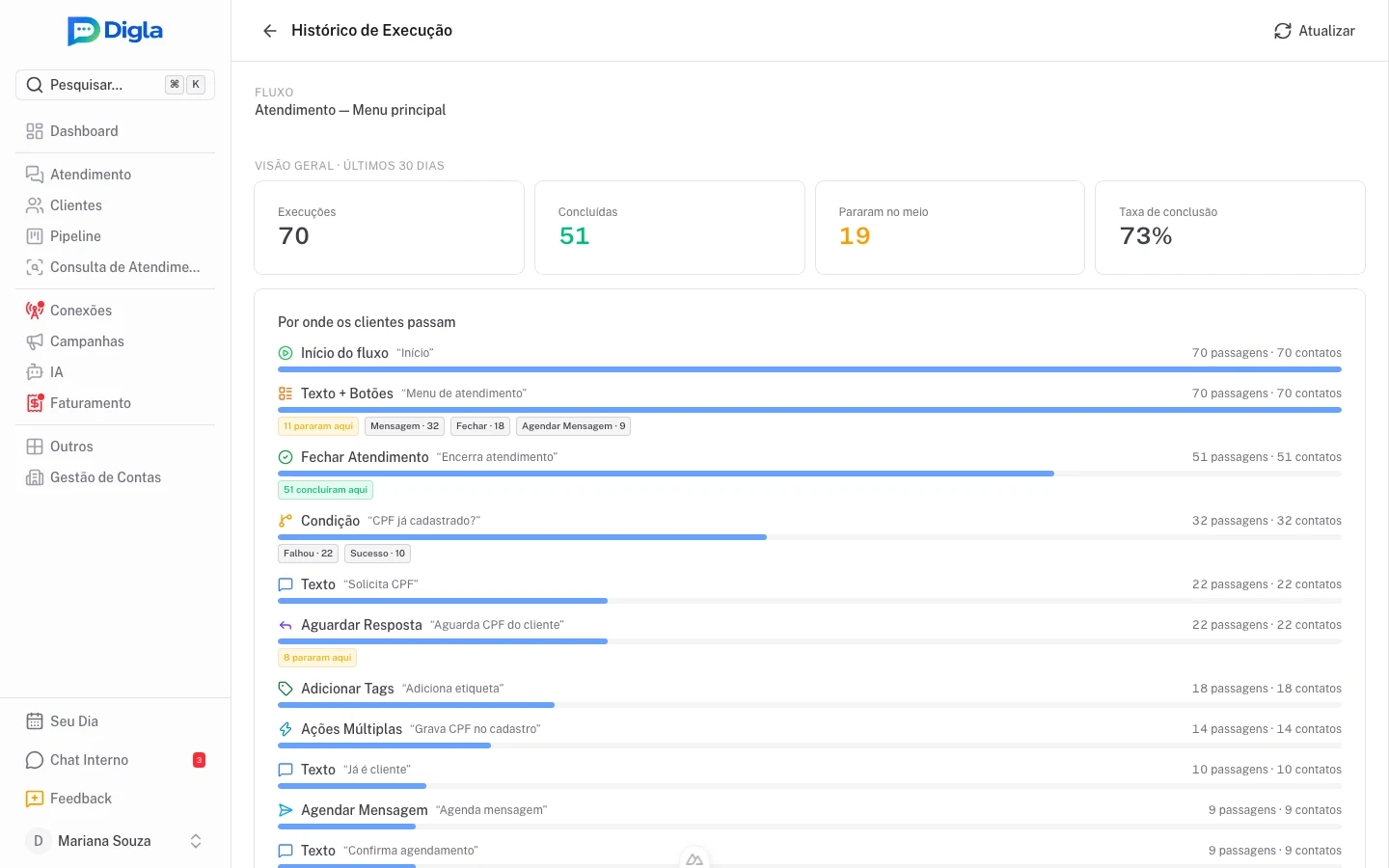The image size is (1389, 868).
Task: Click the Texto + Botões node icon
Action: point(286,393)
